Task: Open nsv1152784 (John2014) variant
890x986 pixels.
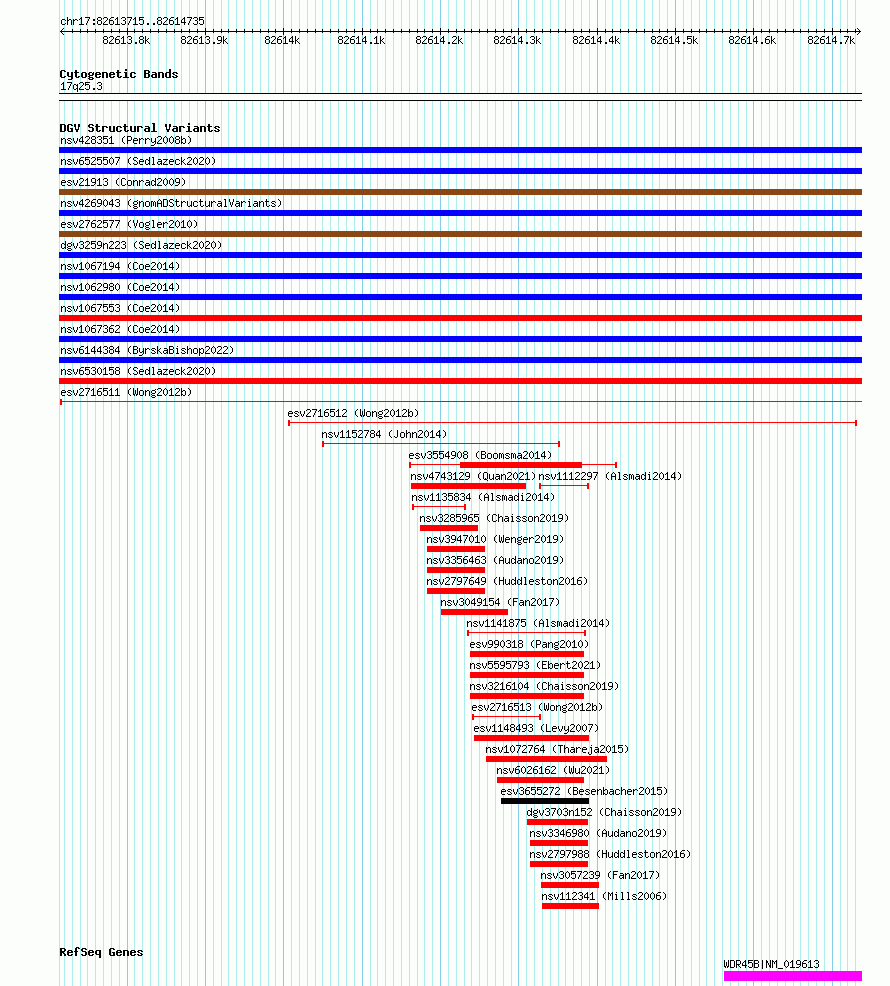Action: coord(384,435)
